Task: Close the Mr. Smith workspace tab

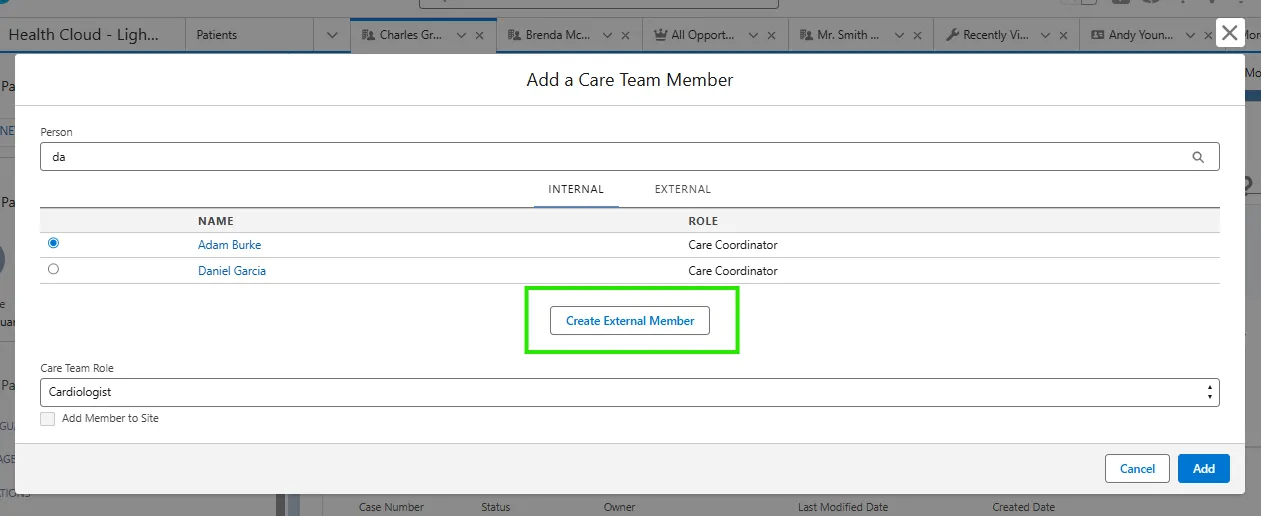Action: tap(917, 35)
